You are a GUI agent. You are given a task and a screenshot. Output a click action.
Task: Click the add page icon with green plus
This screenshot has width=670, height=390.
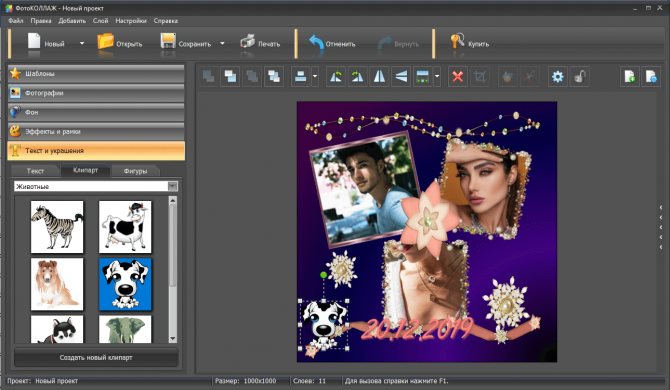pos(630,76)
